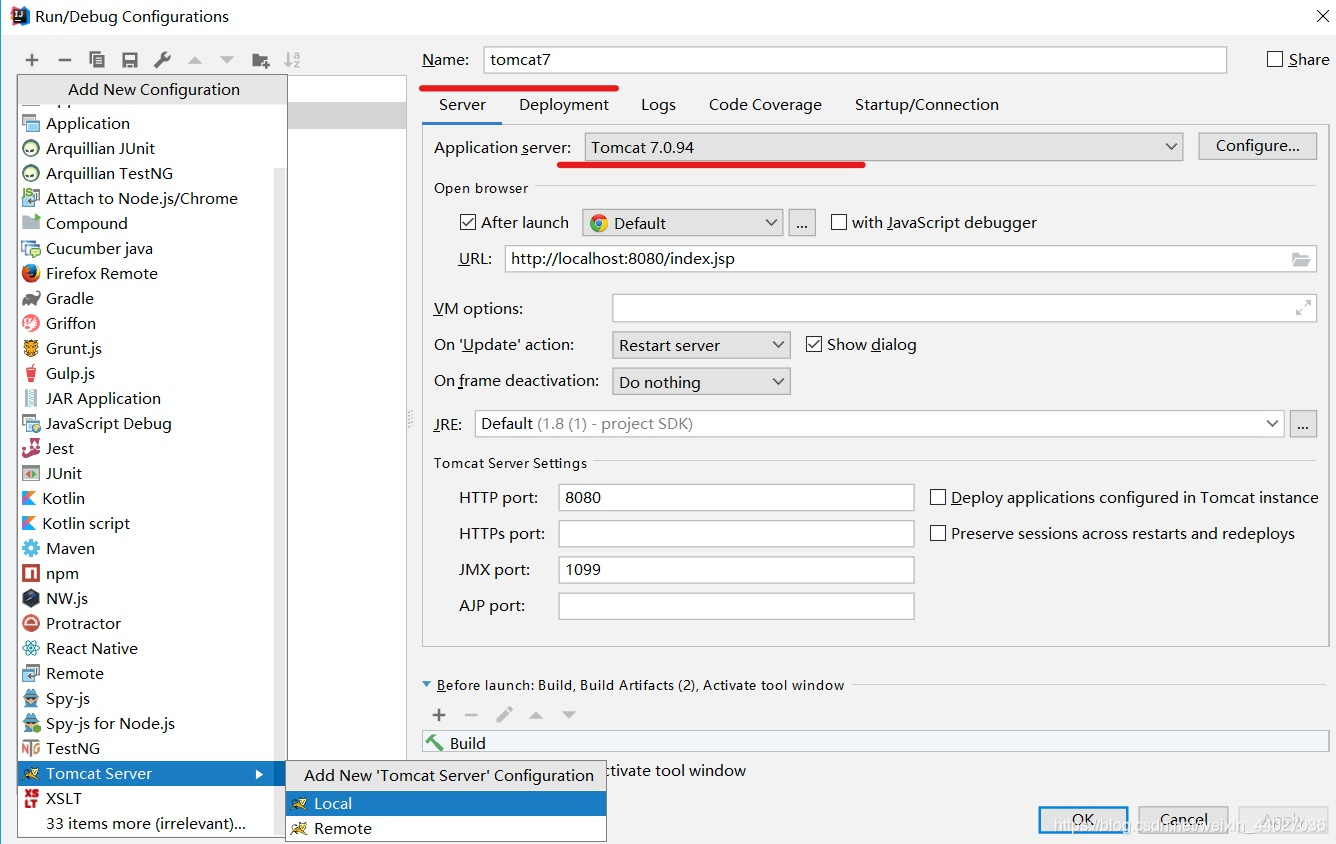Click the Name input field

[x=855, y=60]
